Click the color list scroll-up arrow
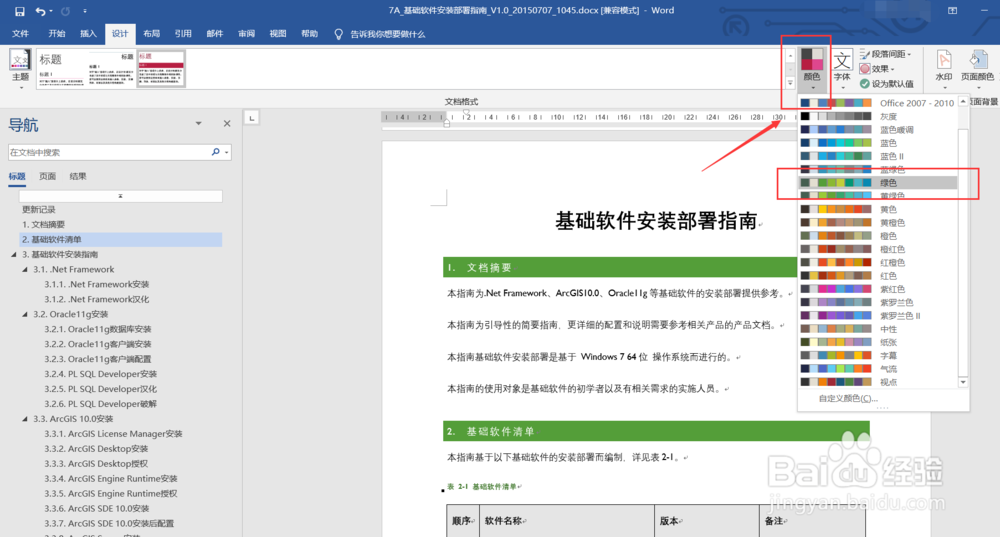Image resolution: width=1000 pixels, height=537 pixels. click(x=963, y=102)
